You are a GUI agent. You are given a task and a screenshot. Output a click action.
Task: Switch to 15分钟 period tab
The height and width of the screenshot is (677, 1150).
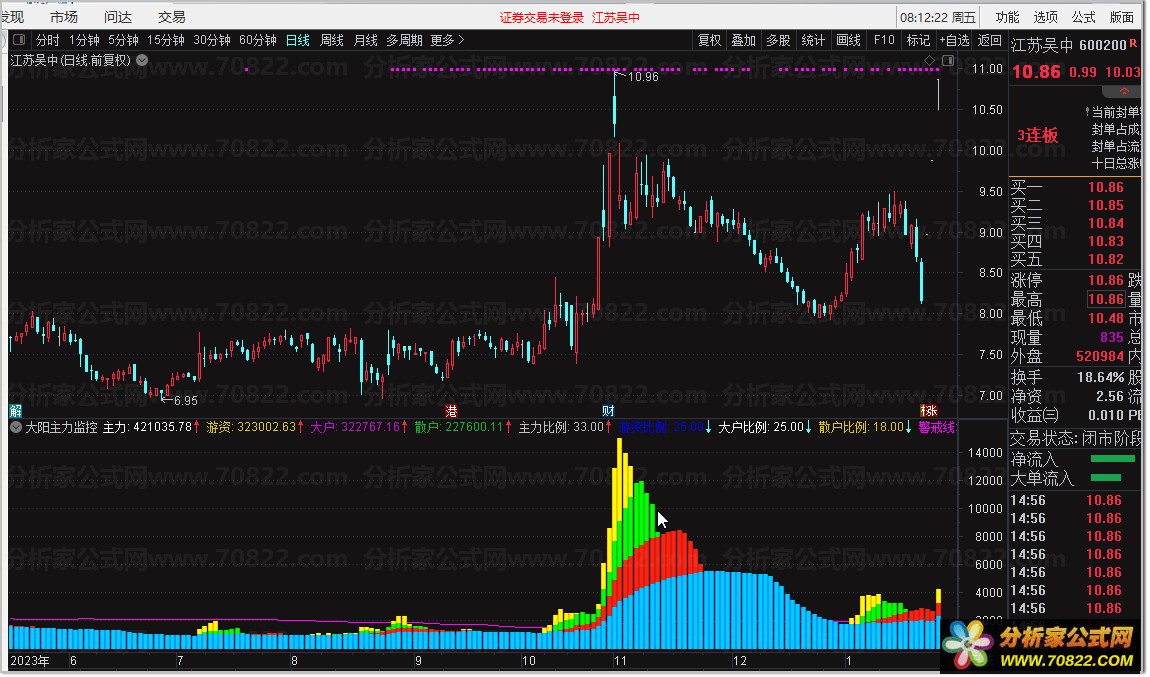click(x=166, y=40)
